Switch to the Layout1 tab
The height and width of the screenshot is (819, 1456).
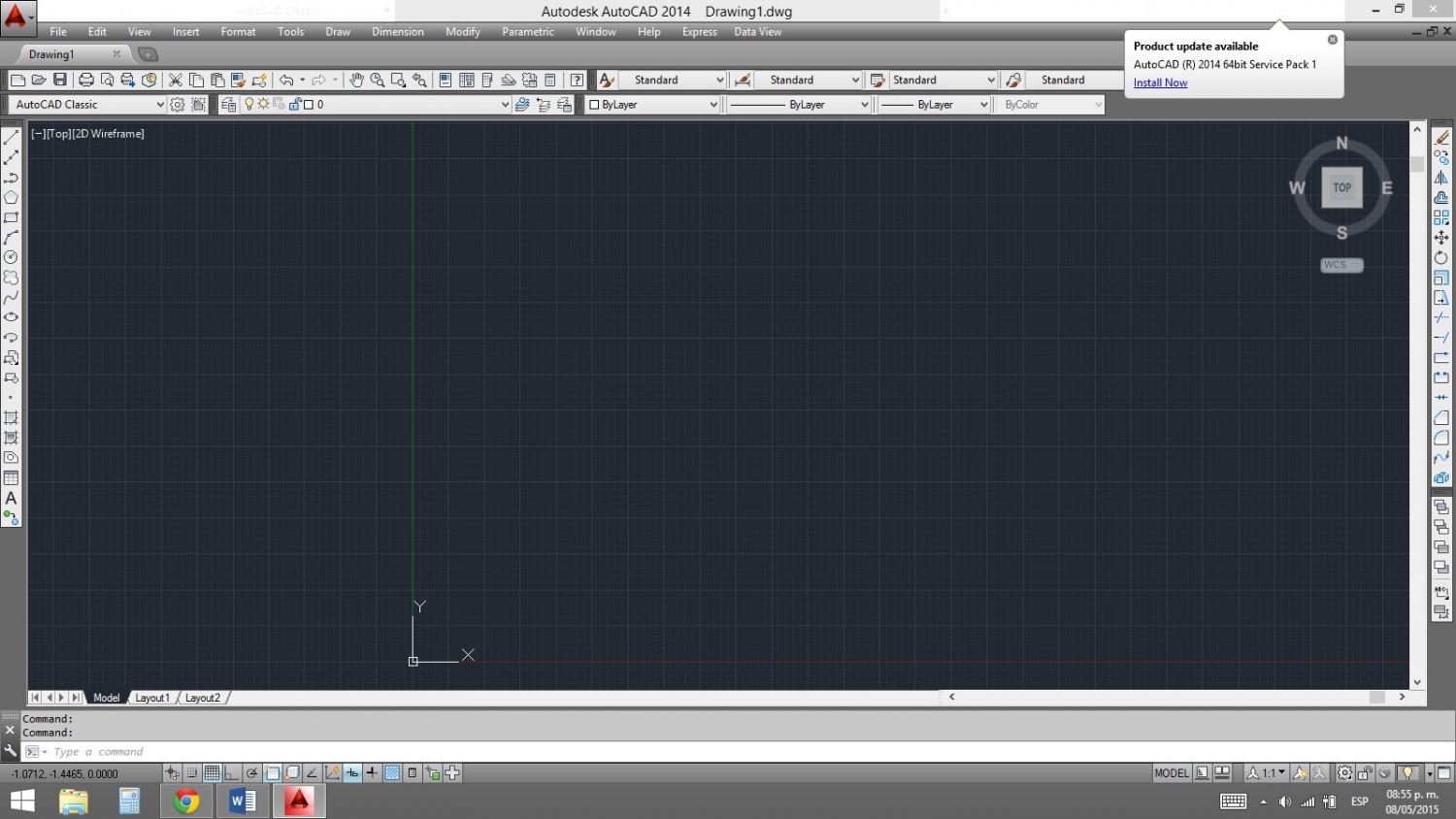coord(152,698)
